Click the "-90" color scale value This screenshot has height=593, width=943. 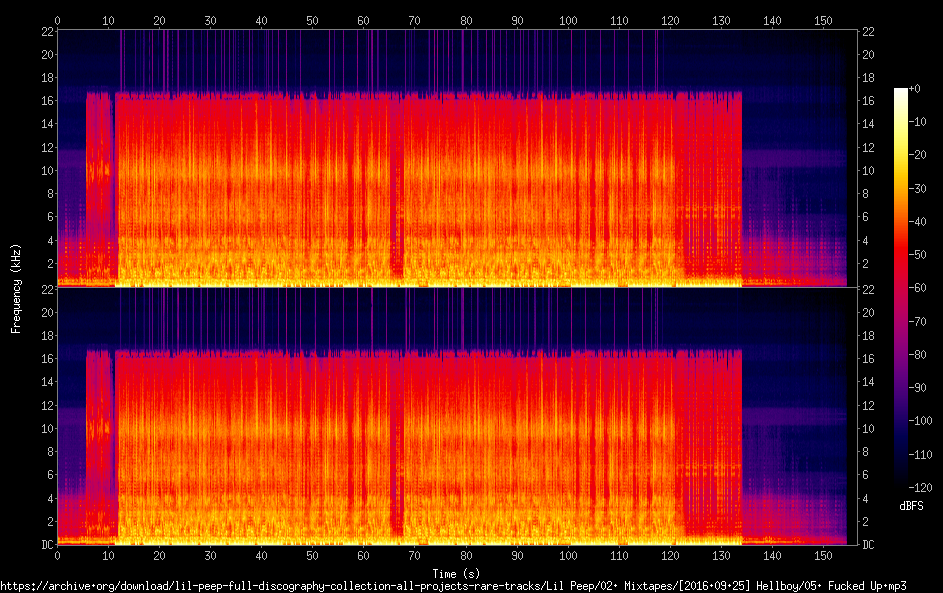918,387
